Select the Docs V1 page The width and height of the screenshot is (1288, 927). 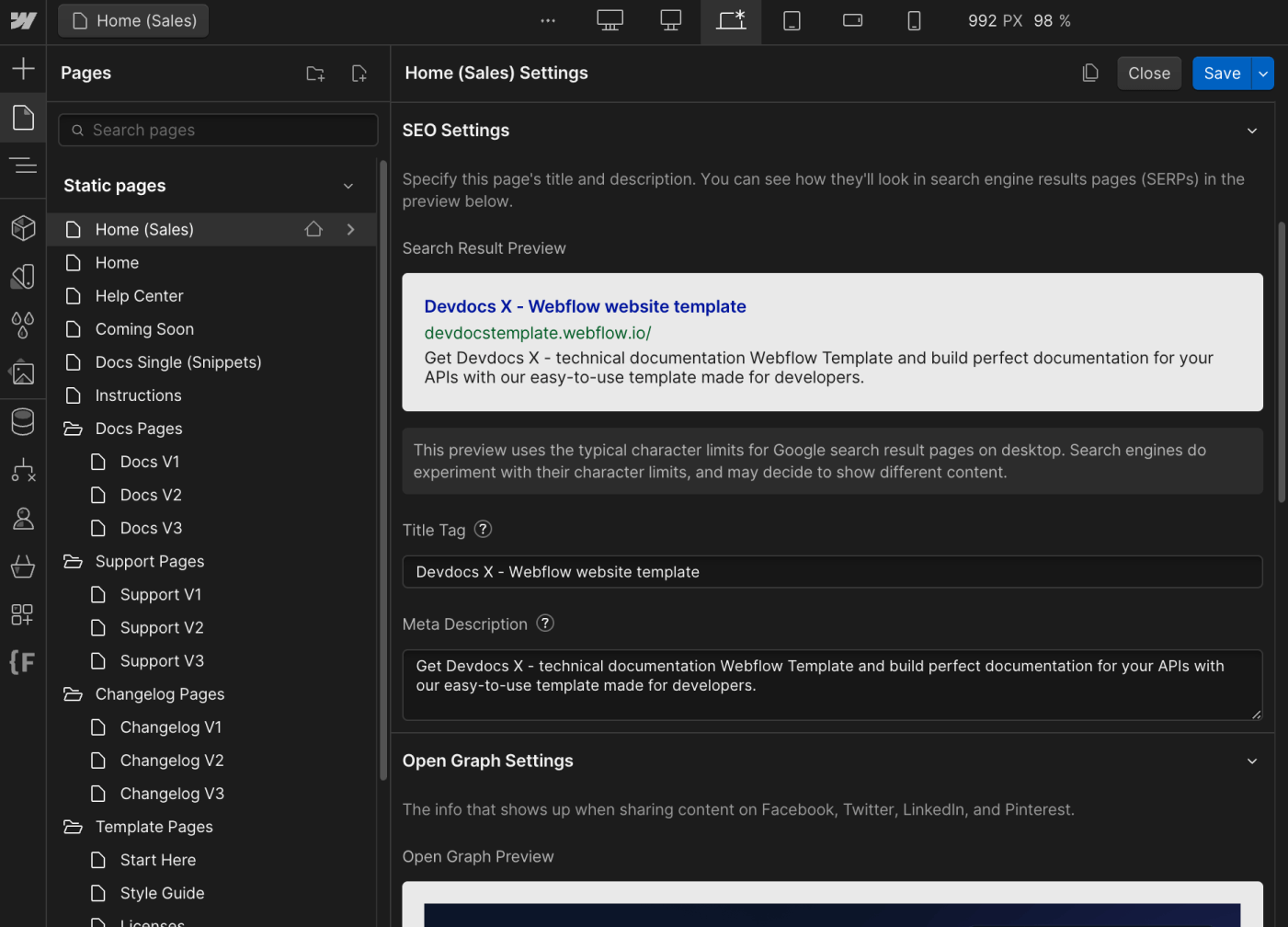(x=211, y=462)
